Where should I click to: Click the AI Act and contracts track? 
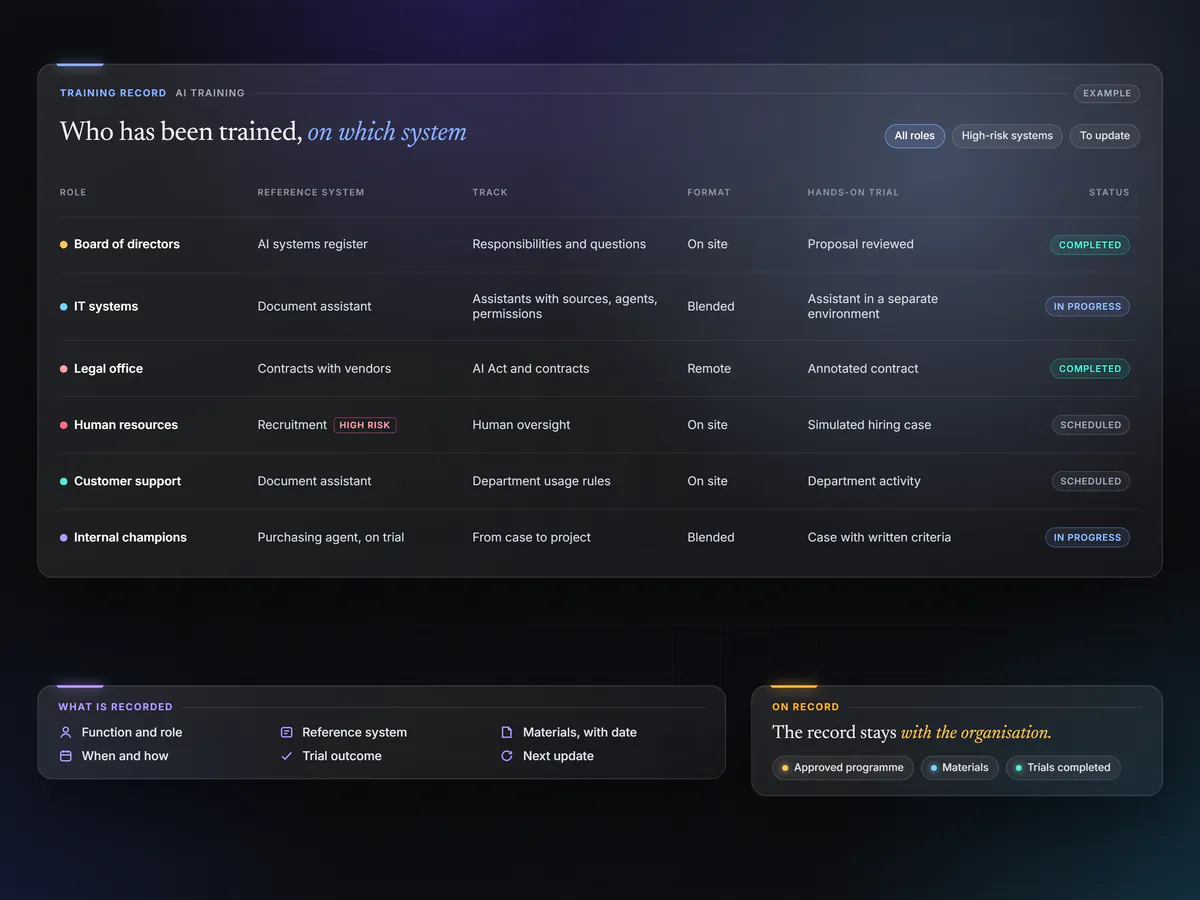tap(531, 369)
